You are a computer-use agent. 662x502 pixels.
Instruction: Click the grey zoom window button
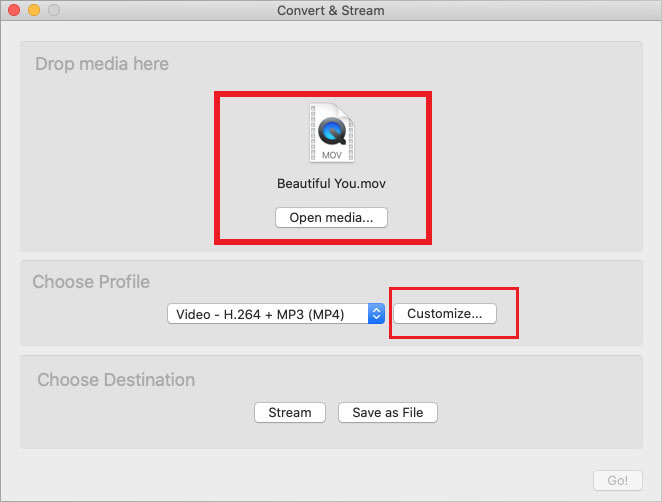pos(54,11)
